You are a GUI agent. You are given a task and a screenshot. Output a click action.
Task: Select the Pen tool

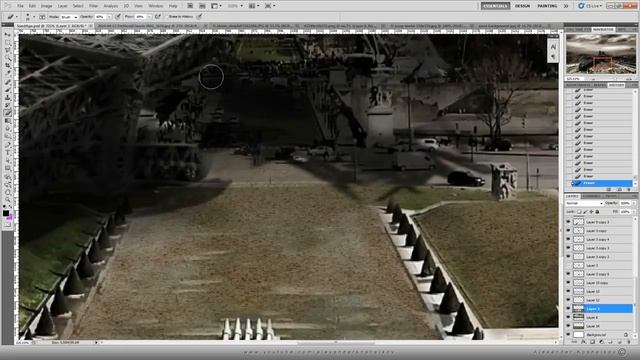(x=7, y=145)
